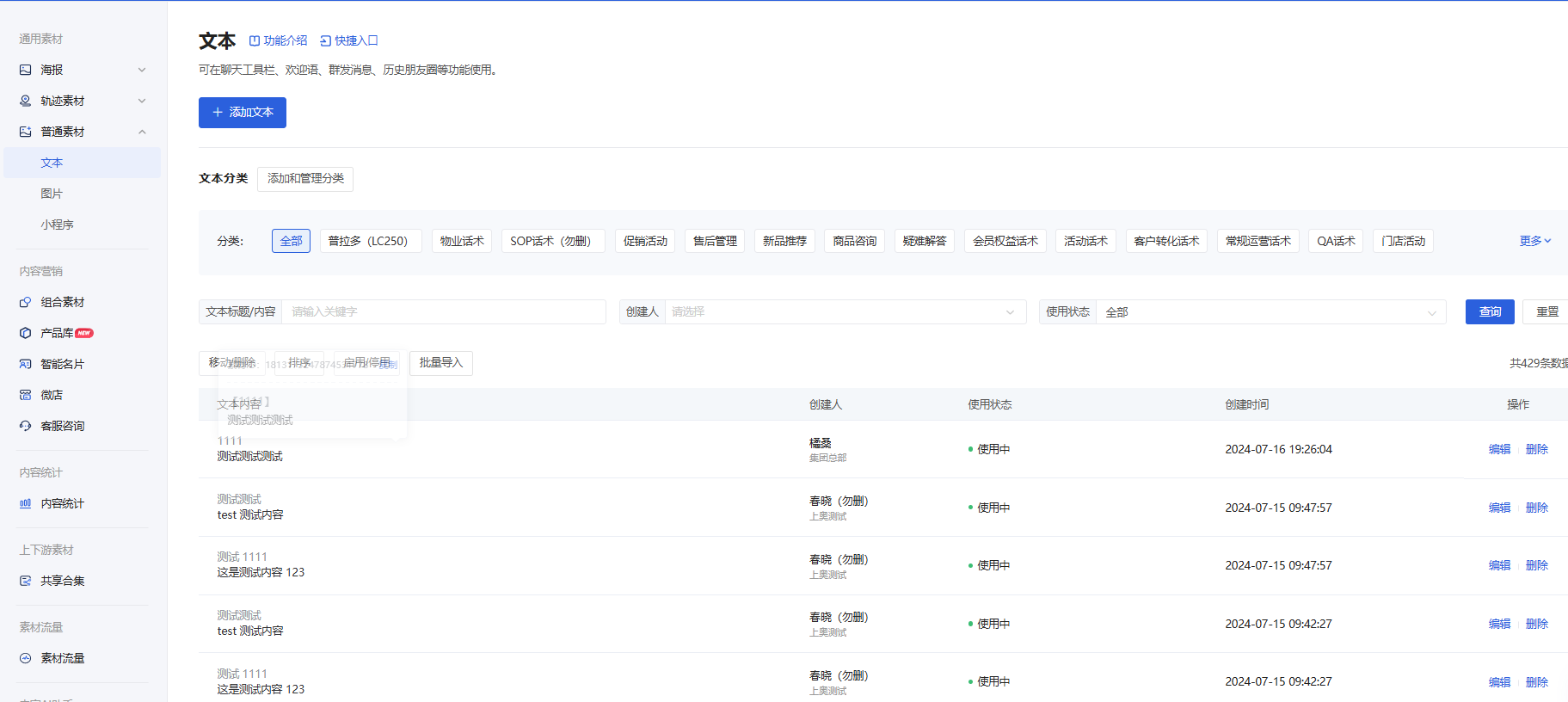The image size is (1568, 702).
Task: Click the 添加文本 button
Action: coord(243,113)
